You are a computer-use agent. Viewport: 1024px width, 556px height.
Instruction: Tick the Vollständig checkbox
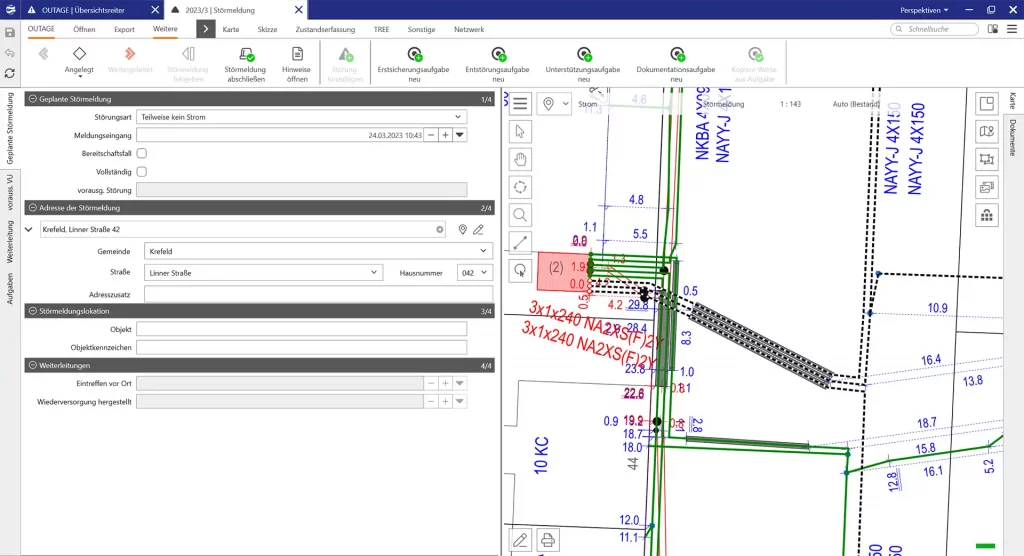click(141, 172)
